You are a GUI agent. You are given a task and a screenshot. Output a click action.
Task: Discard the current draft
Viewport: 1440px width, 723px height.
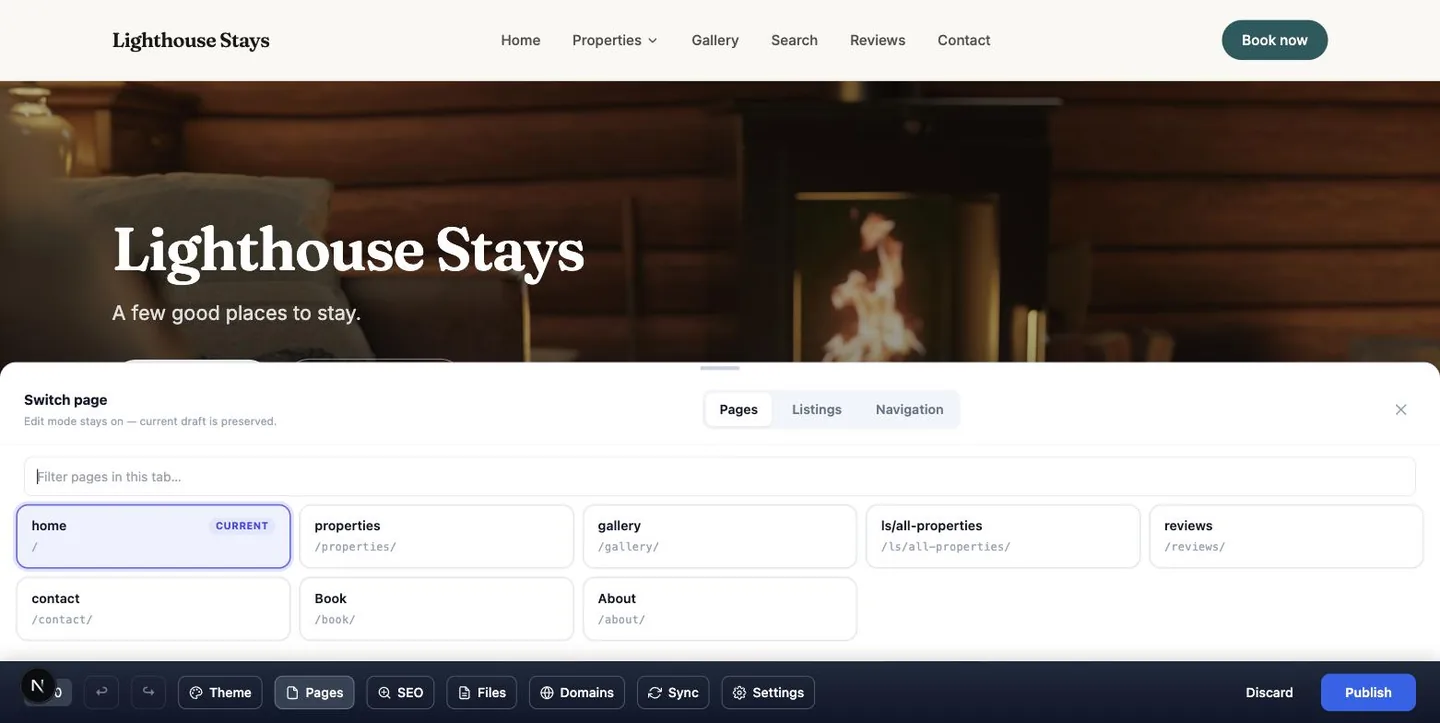pyautogui.click(x=1269, y=692)
